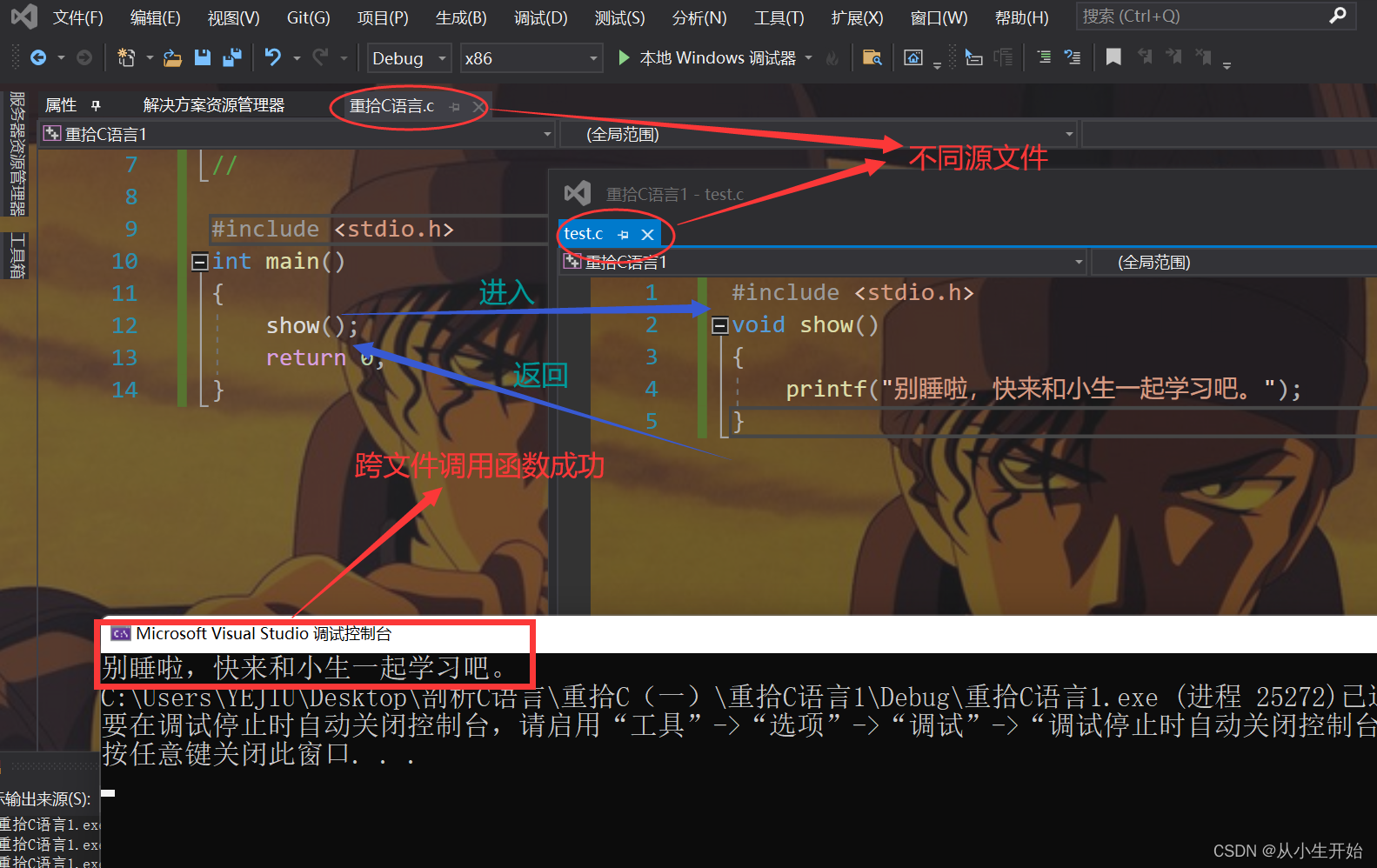The image size is (1377, 868).
Task: Open the 调试(D) menu
Action: 540,17
